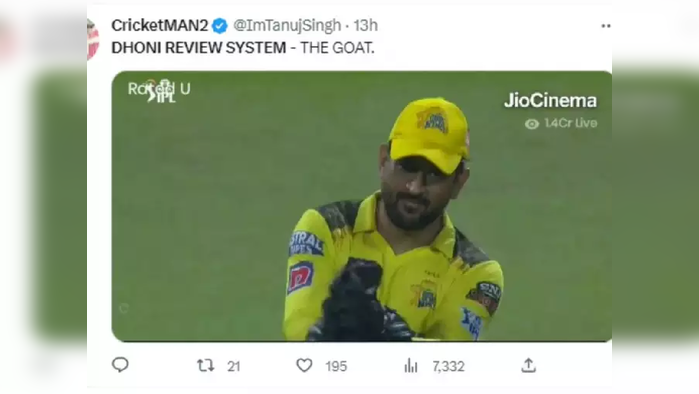The height and width of the screenshot is (394, 699).
Task: Open CricketMAN2 profile name
Action: point(160,25)
